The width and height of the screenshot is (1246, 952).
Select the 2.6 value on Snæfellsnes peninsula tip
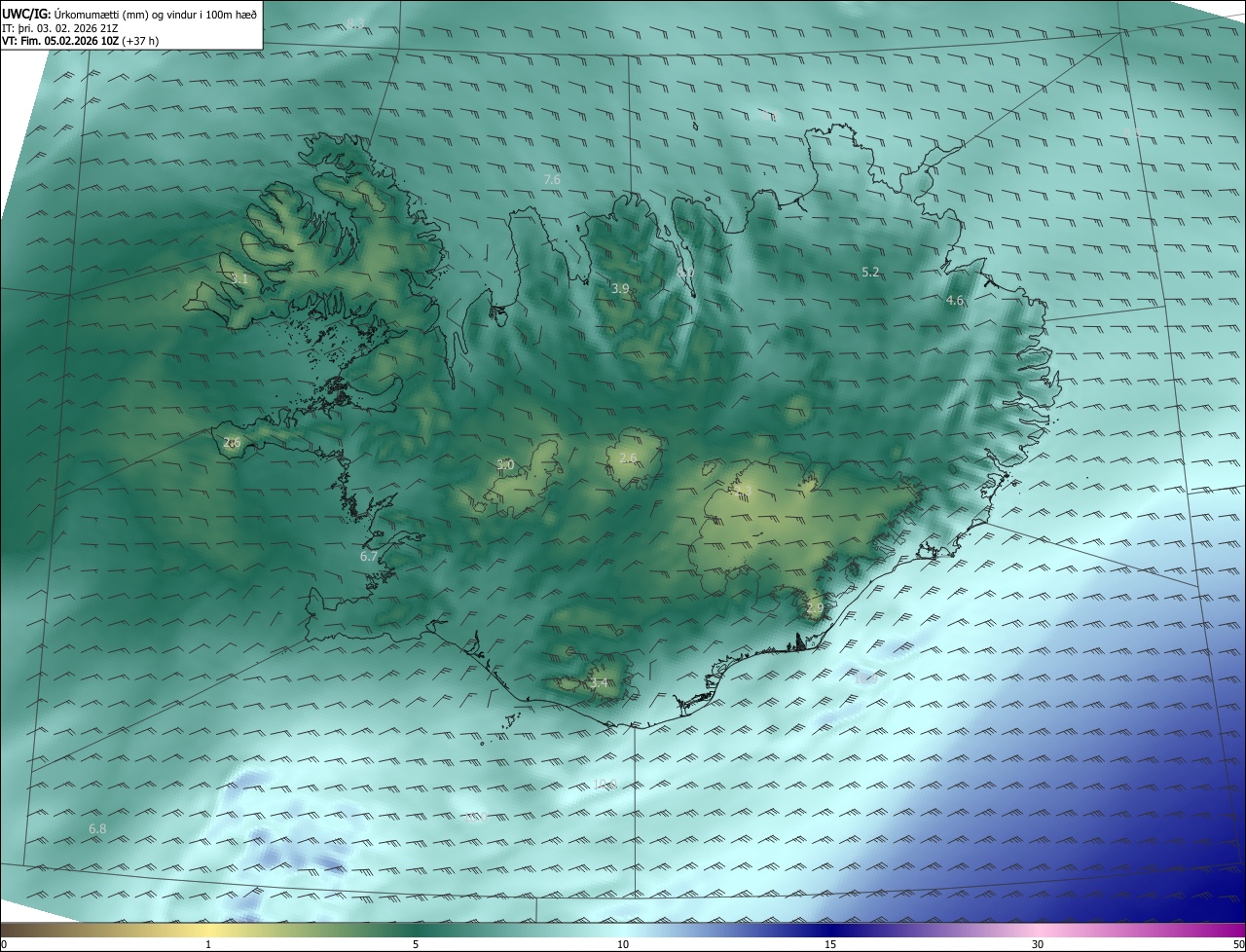point(232,443)
